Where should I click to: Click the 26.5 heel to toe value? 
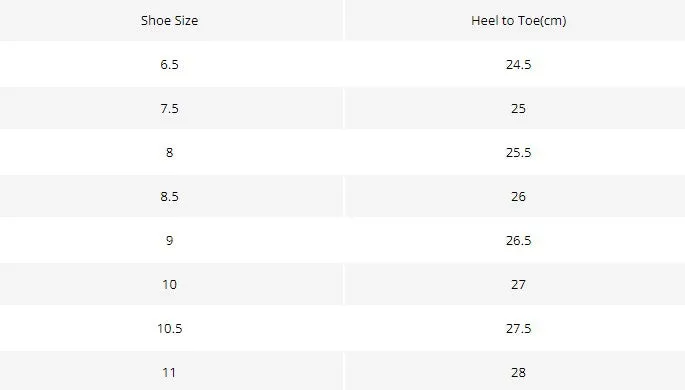tap(519, 240)
